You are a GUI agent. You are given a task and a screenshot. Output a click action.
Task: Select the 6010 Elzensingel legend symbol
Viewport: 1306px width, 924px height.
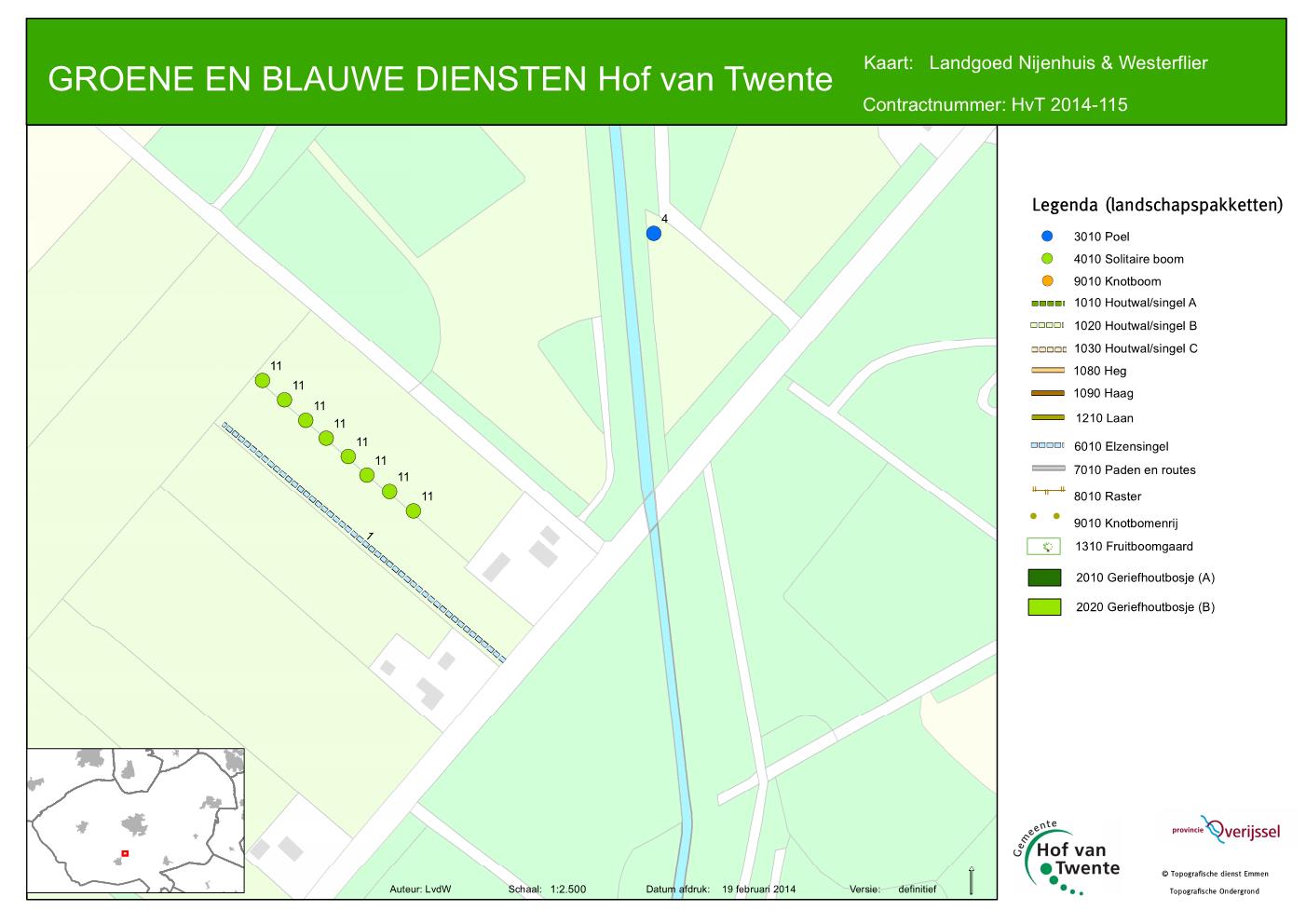tap(1046, 446)
